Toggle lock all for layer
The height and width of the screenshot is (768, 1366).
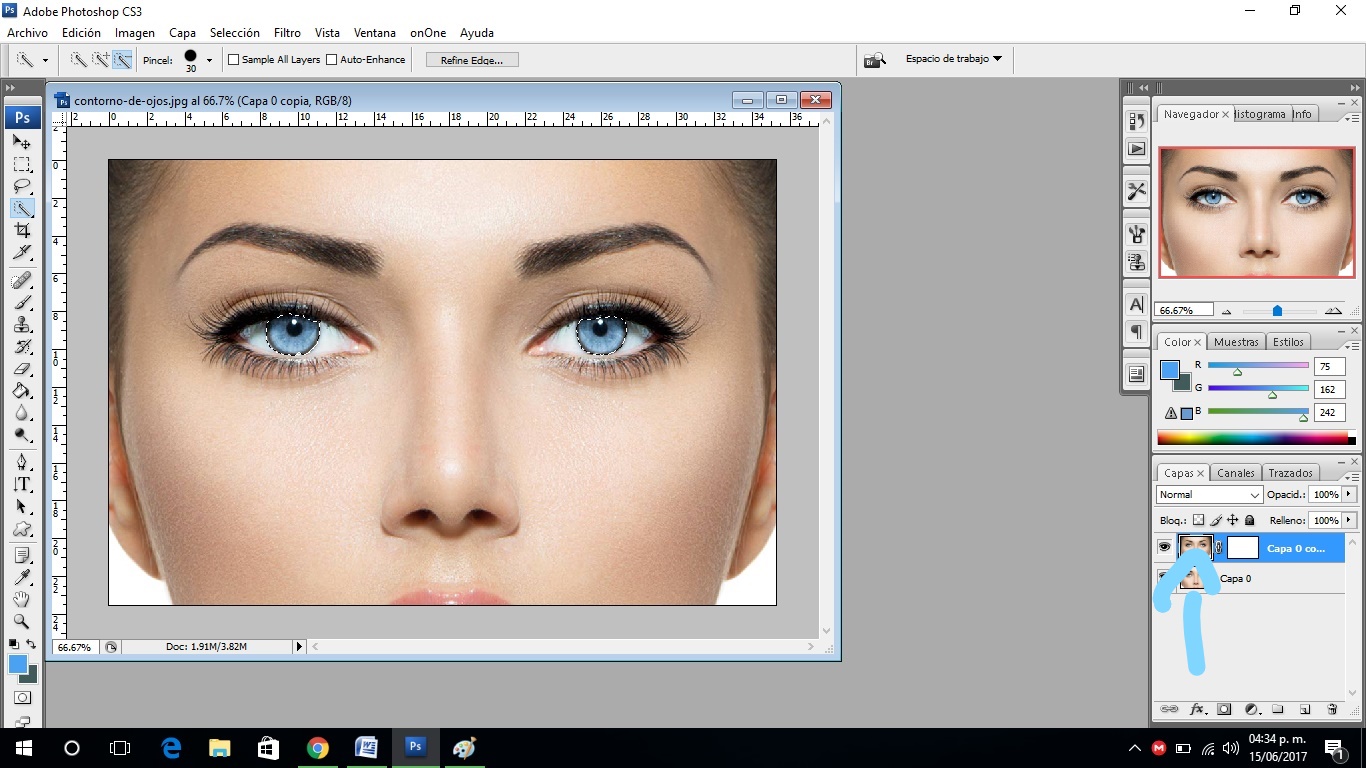coord(1250,521)
